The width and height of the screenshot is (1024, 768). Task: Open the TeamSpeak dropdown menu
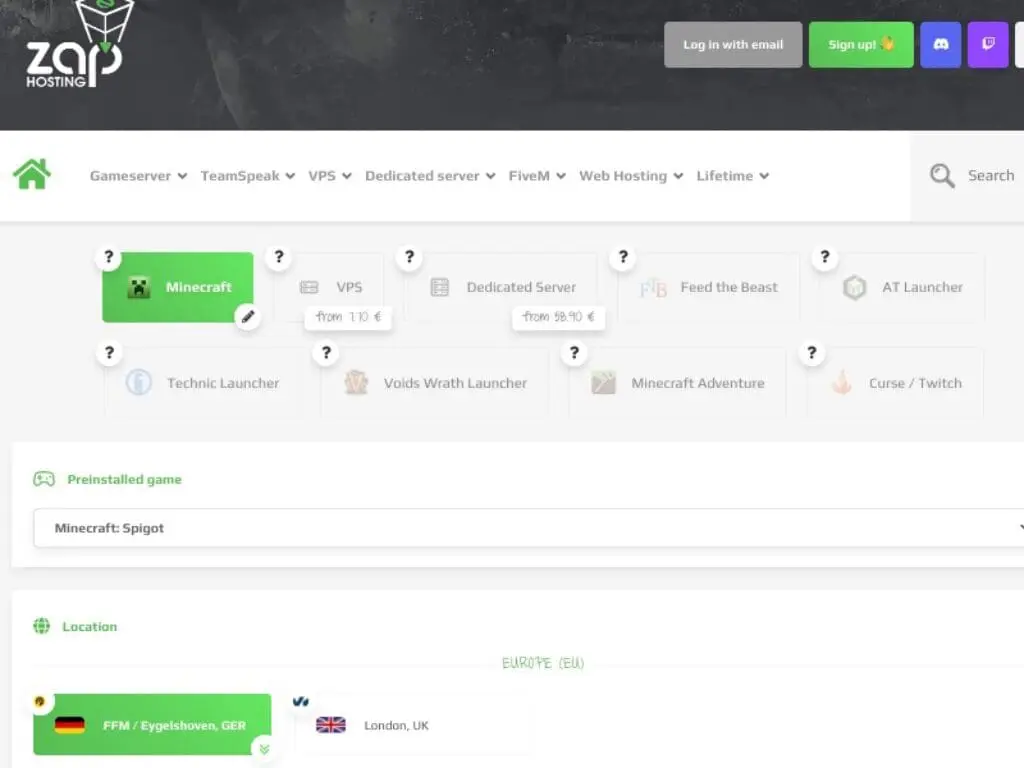[248, 176]
